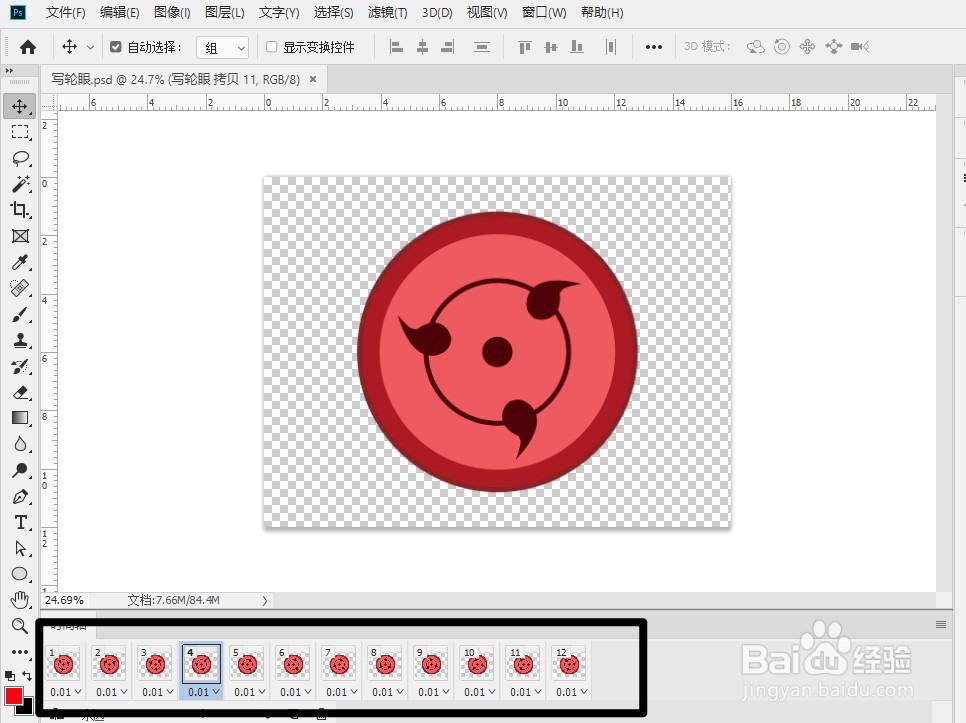
Task: Enable Show Transform Controls (显示变换控件) checkbox
Action: coord(271,47)
